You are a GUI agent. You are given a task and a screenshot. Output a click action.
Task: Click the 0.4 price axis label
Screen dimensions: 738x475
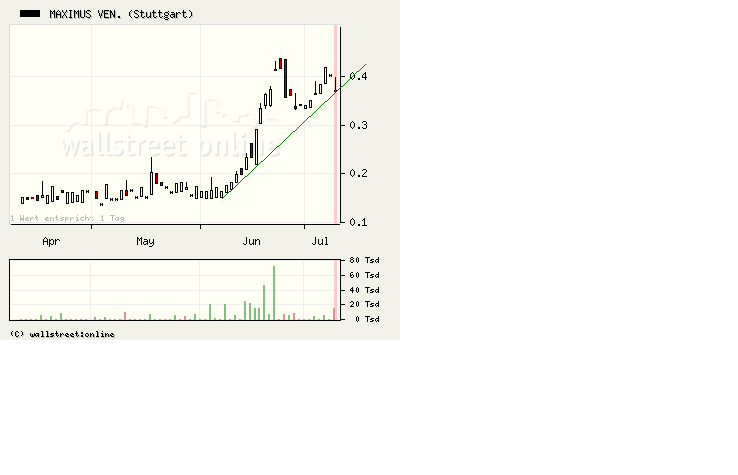point(358,76)
